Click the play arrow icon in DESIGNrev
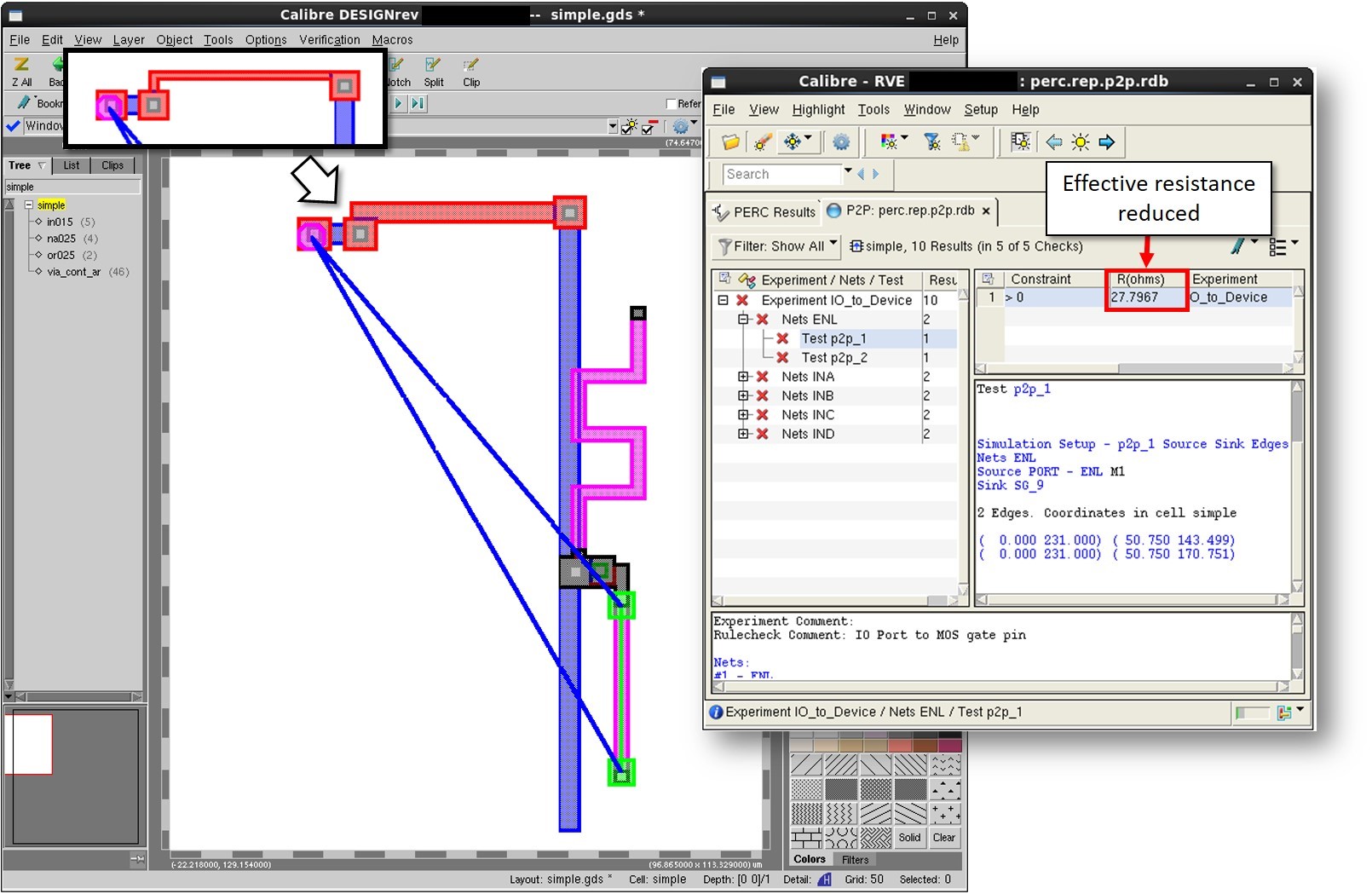This screenshot has height=894, width=1372. pos(398,103)
